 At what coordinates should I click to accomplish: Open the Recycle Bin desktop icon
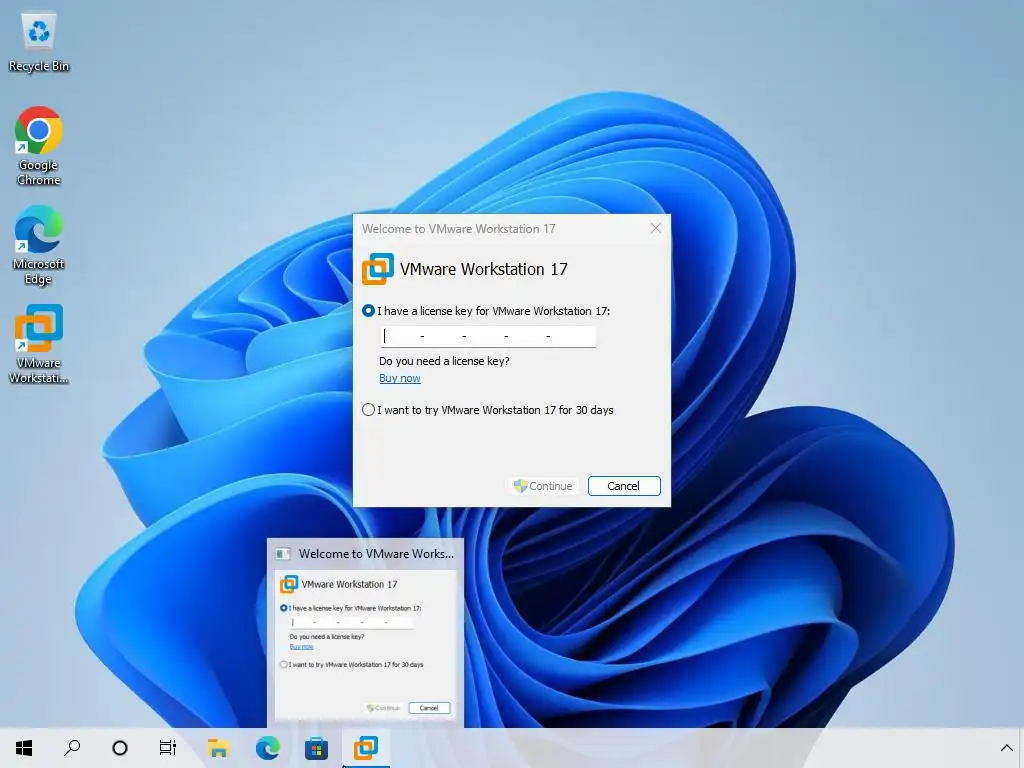click(39, 42)
